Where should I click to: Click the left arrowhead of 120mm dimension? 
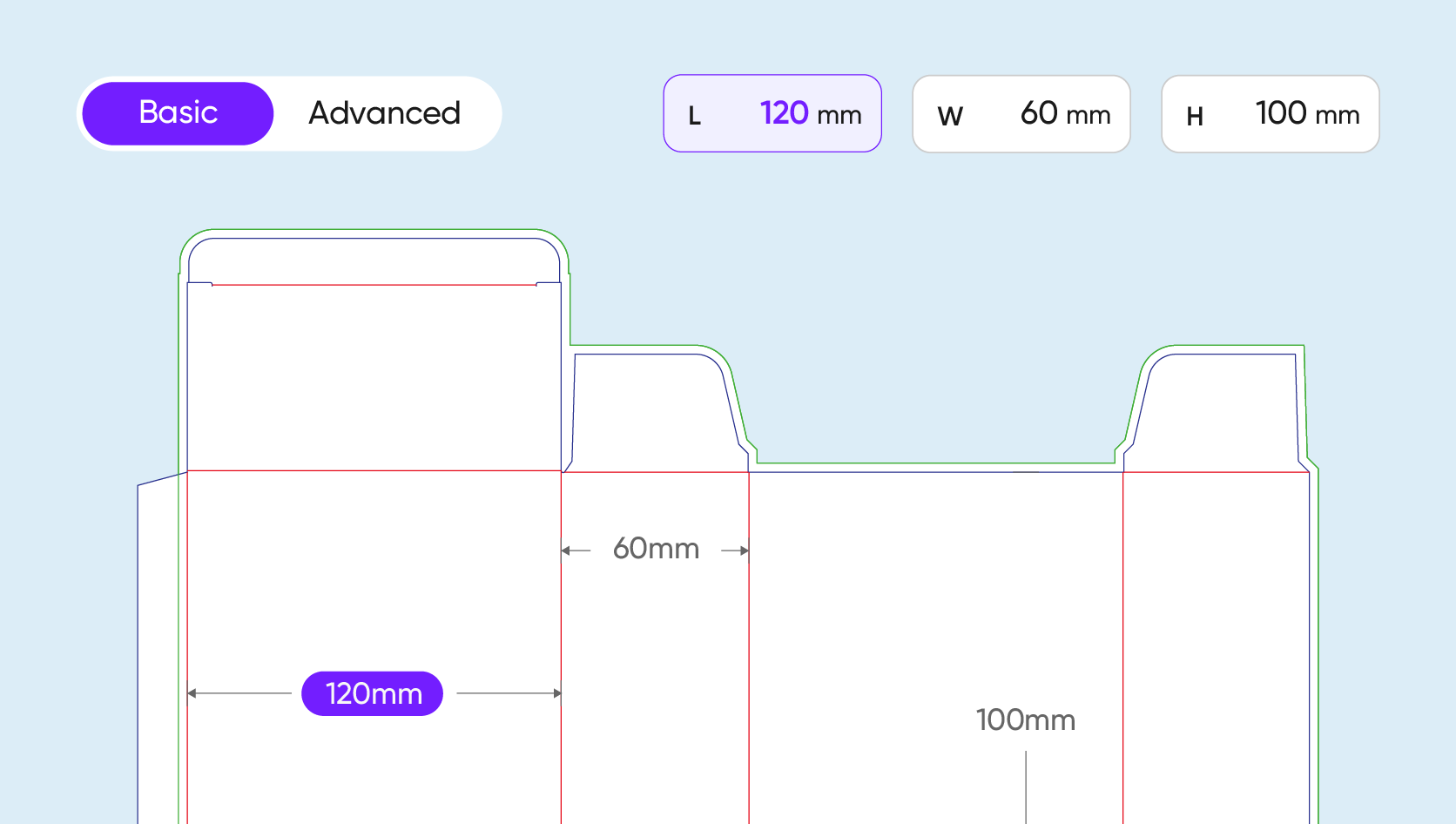[192, 693]
